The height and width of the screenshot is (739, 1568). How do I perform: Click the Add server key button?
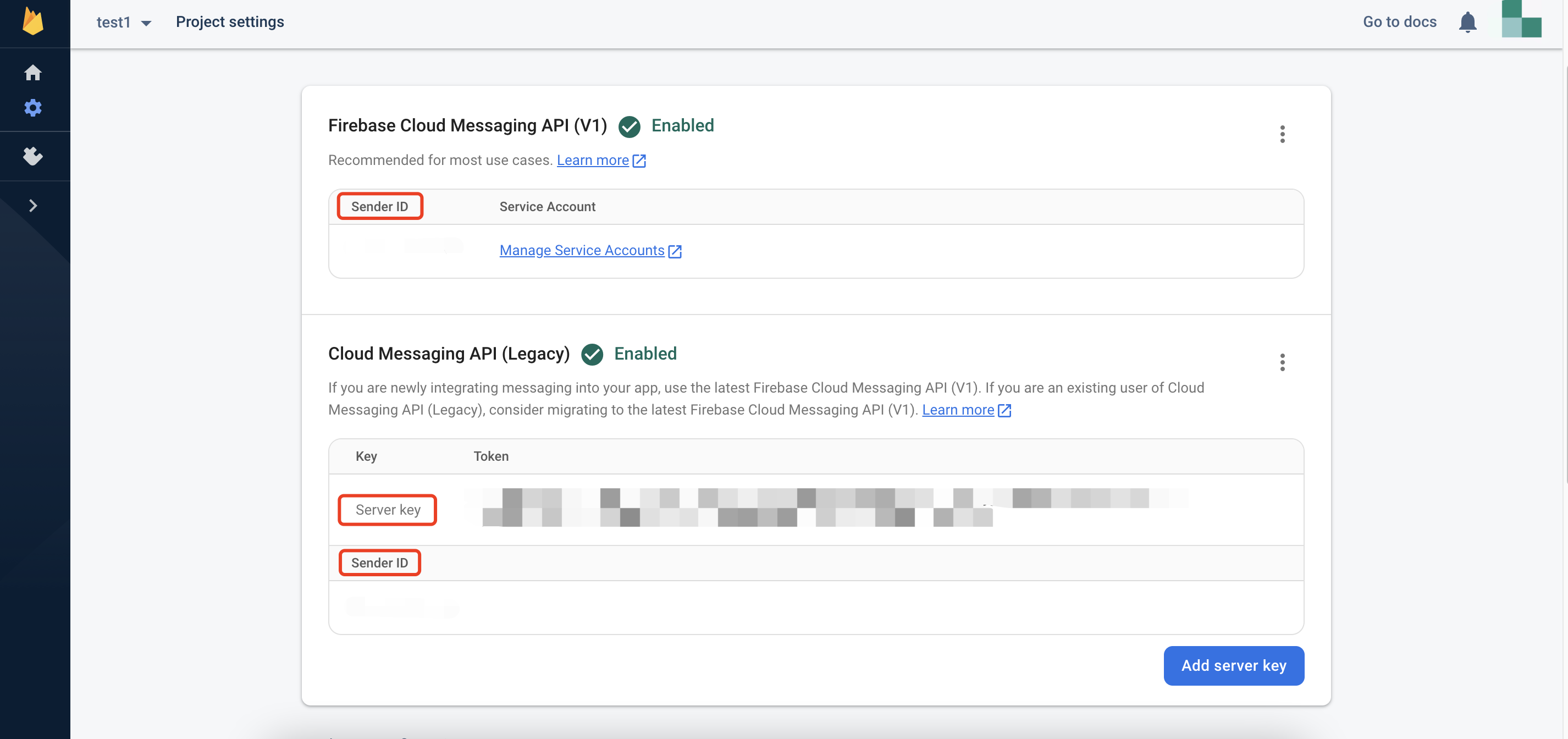click(1233, 665)
